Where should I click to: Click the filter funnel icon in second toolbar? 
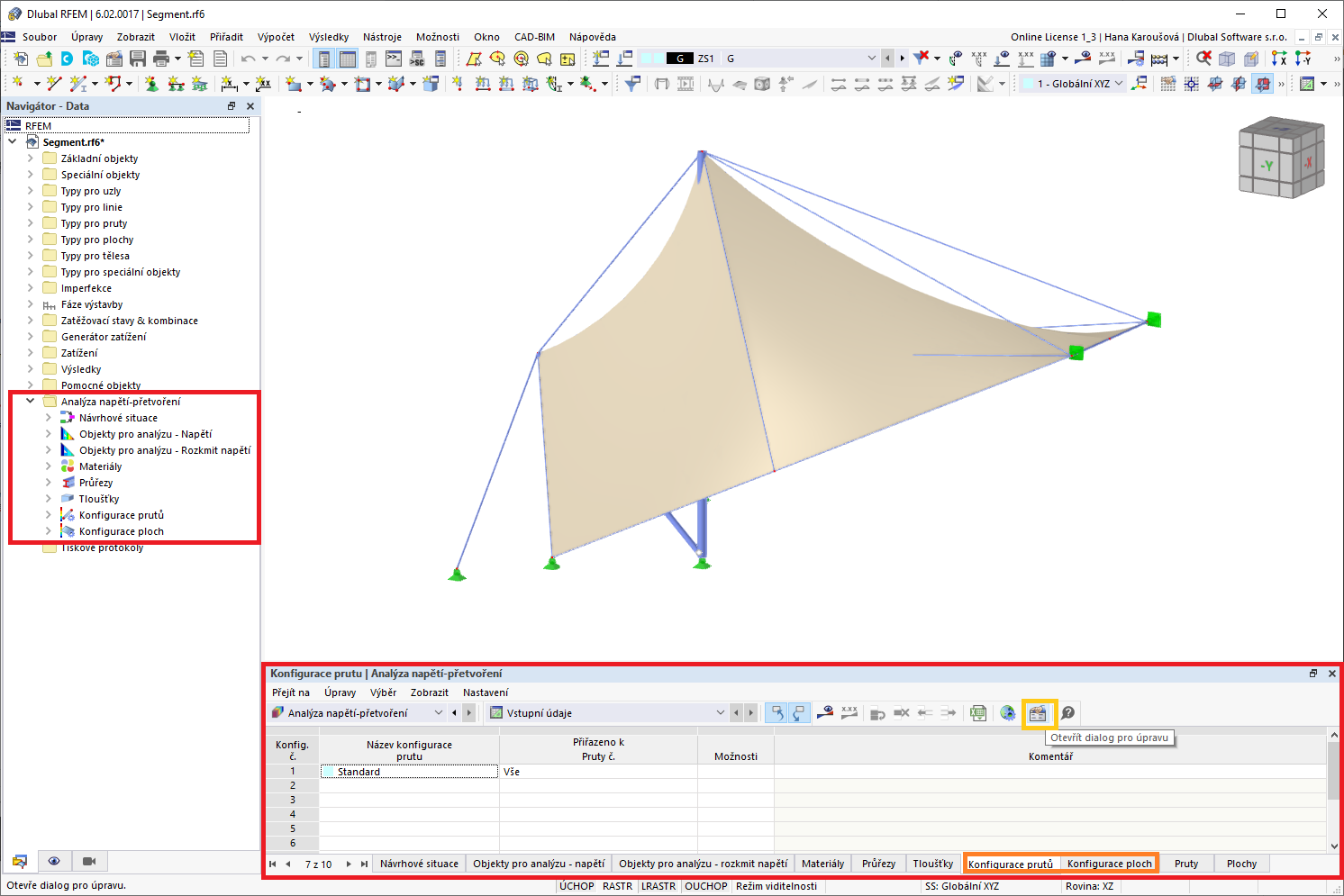[633, 84]
